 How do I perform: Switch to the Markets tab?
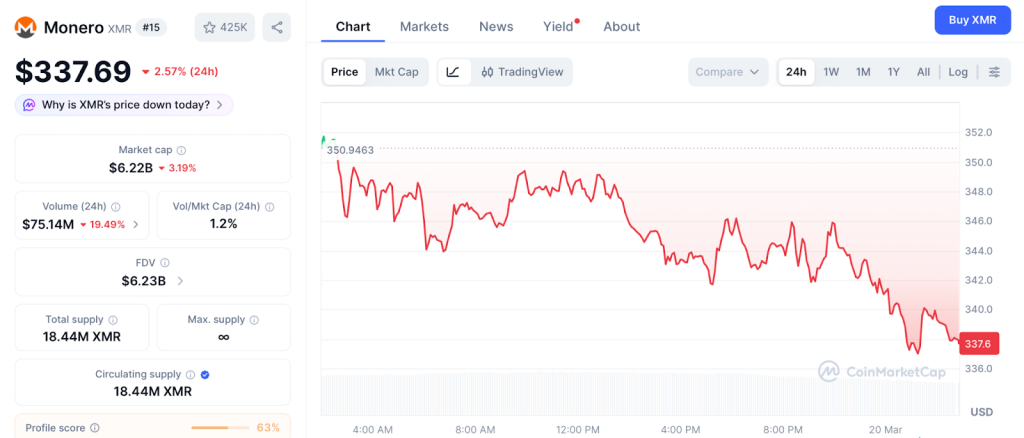pyautogui.click(x=424, y=26)
